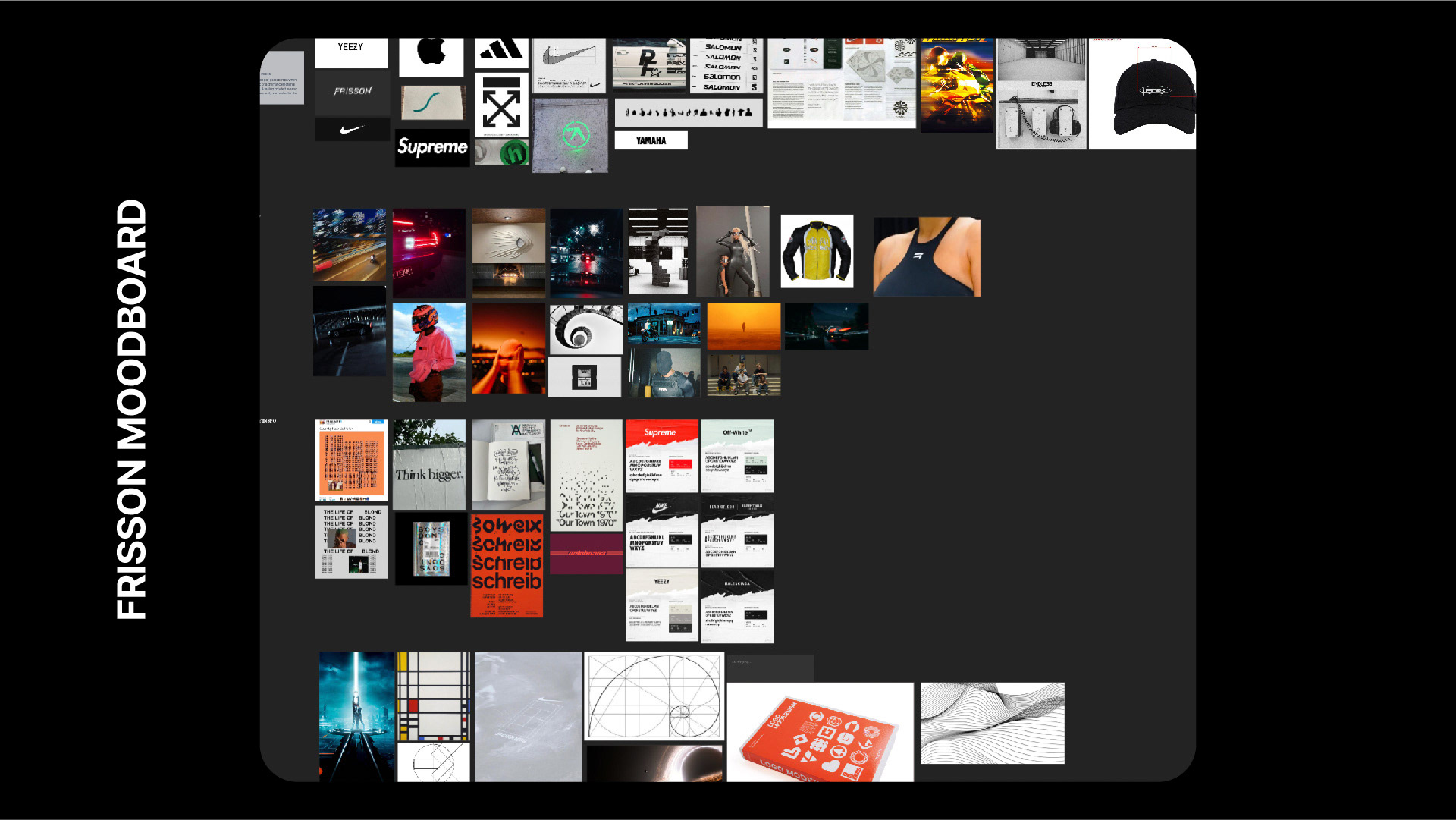
Task: Click the yellow motorcycle jacket image
Action: (x=817, y=251)
